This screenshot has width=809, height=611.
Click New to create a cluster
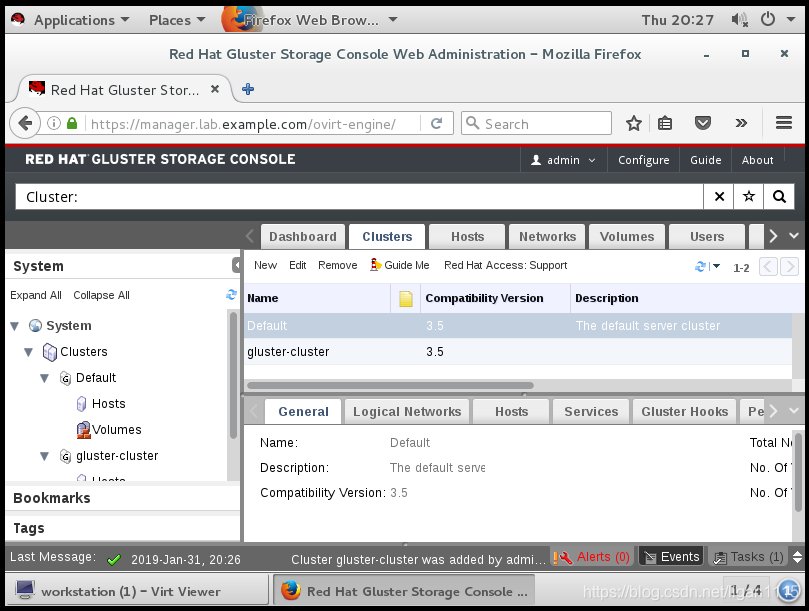[265, 265]
